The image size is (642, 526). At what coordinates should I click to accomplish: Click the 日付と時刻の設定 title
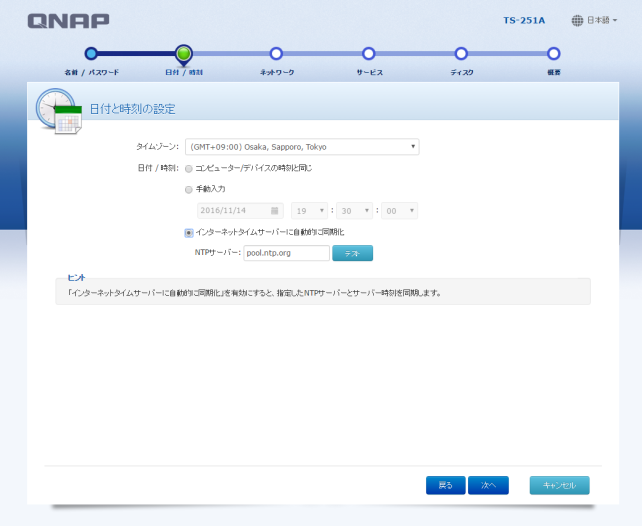[x=133, y=109]
